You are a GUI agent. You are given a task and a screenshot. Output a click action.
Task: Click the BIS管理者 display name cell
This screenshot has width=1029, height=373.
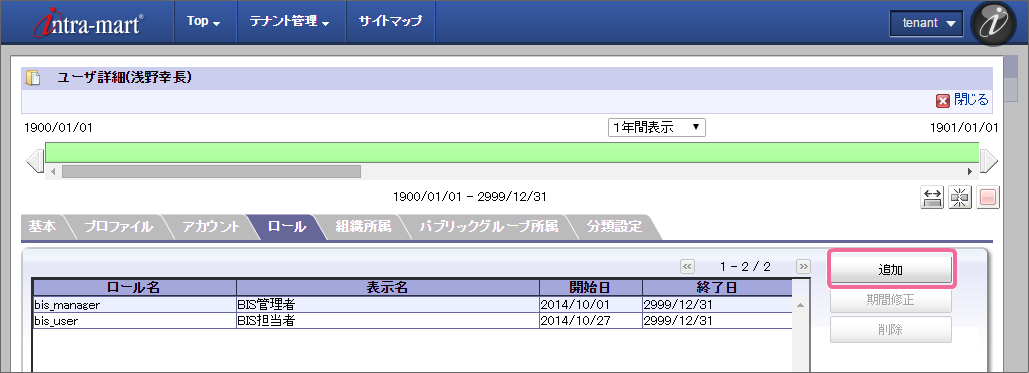tap(388, 305)
